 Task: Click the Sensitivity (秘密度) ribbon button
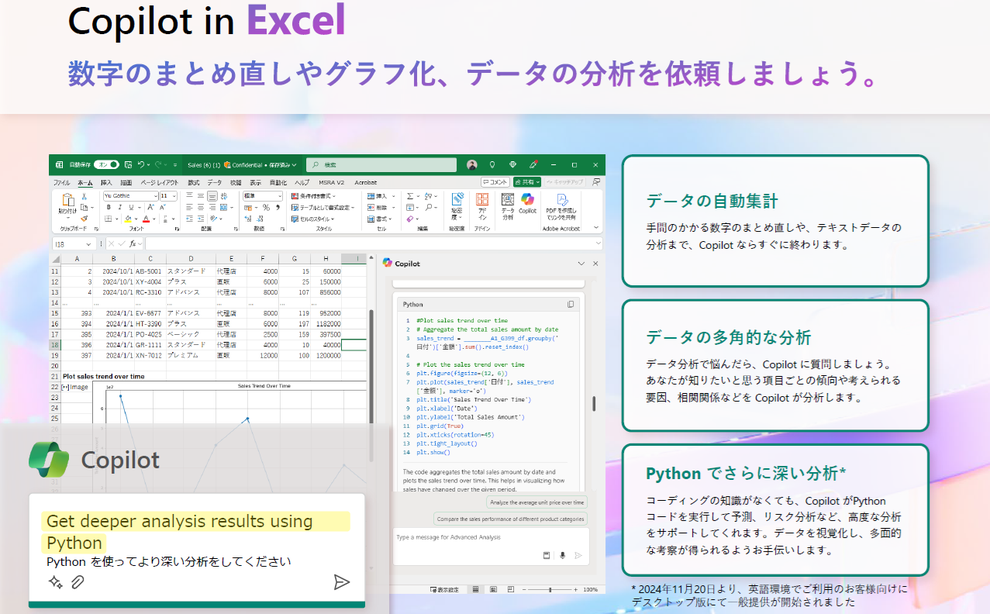pyautogui.click(x=457, y=206)
